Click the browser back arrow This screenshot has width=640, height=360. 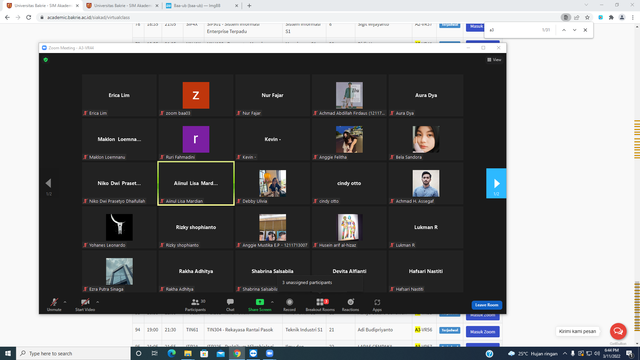pyautogui.click(x=7, y=18)
